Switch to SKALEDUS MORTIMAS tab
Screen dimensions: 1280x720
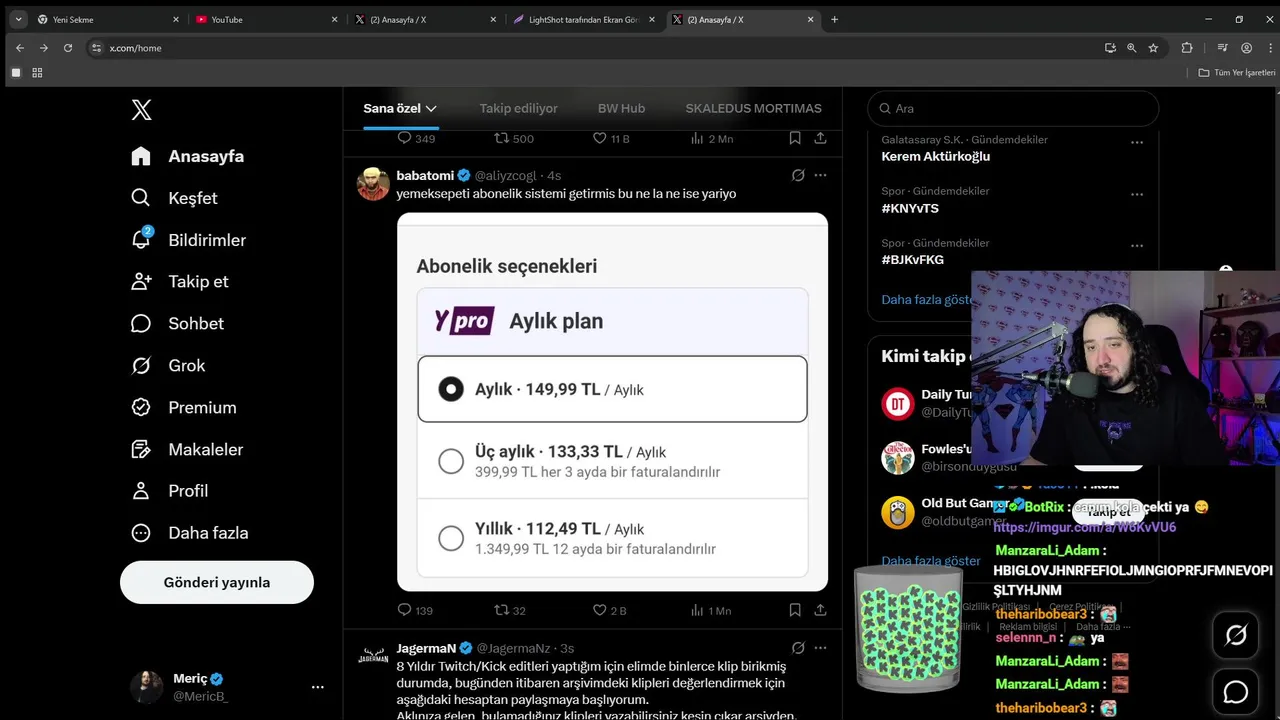click(753, 108)
